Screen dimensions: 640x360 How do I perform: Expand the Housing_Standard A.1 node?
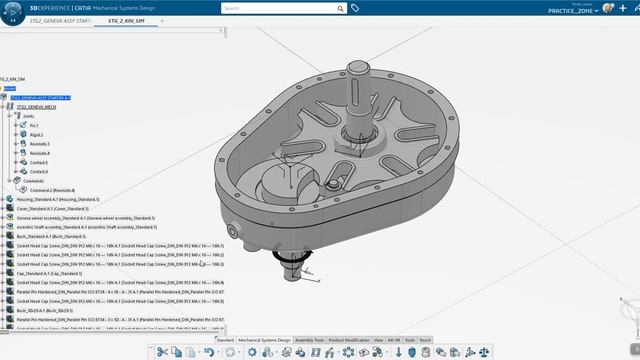(3, 199)
